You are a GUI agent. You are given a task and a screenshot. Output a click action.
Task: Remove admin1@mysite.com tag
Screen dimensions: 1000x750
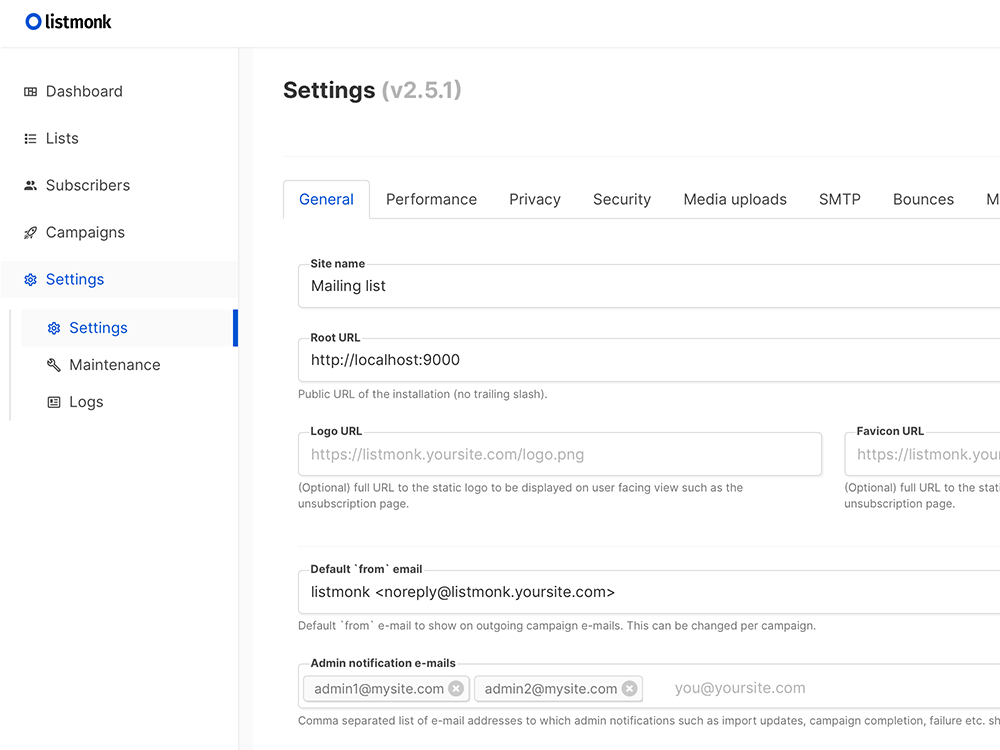pos(456,688)
